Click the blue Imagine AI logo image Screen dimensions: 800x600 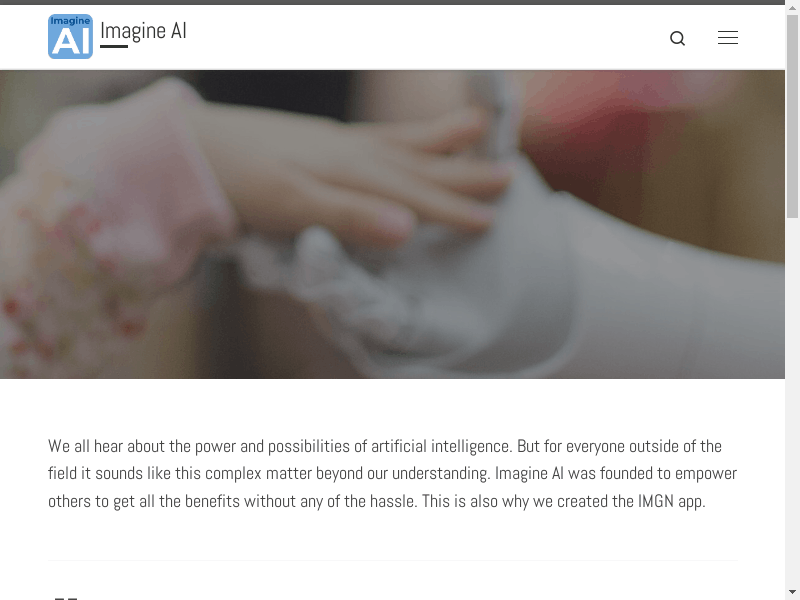coord(70,37)
